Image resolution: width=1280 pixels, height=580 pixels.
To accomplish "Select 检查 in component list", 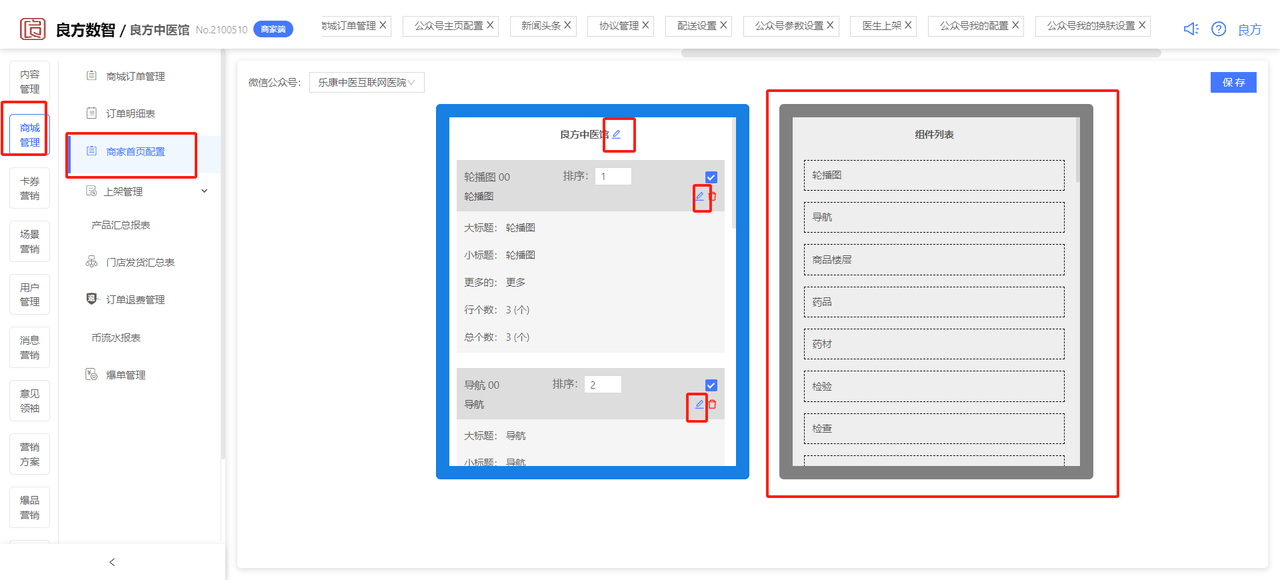I will pos(934,428).
